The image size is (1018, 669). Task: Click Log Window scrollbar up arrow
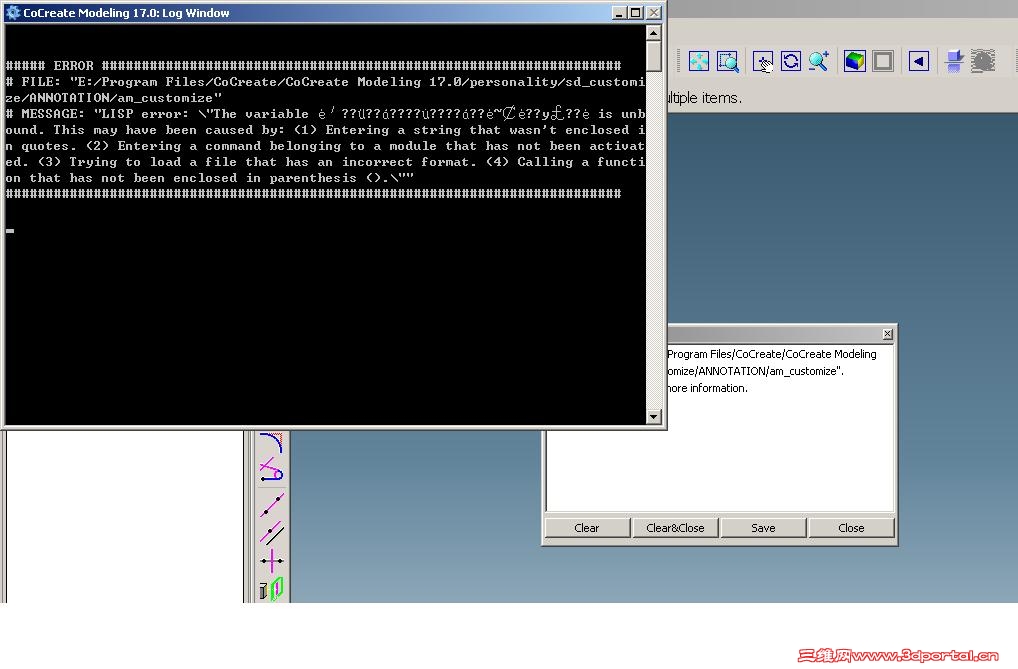tap(654, 32)
